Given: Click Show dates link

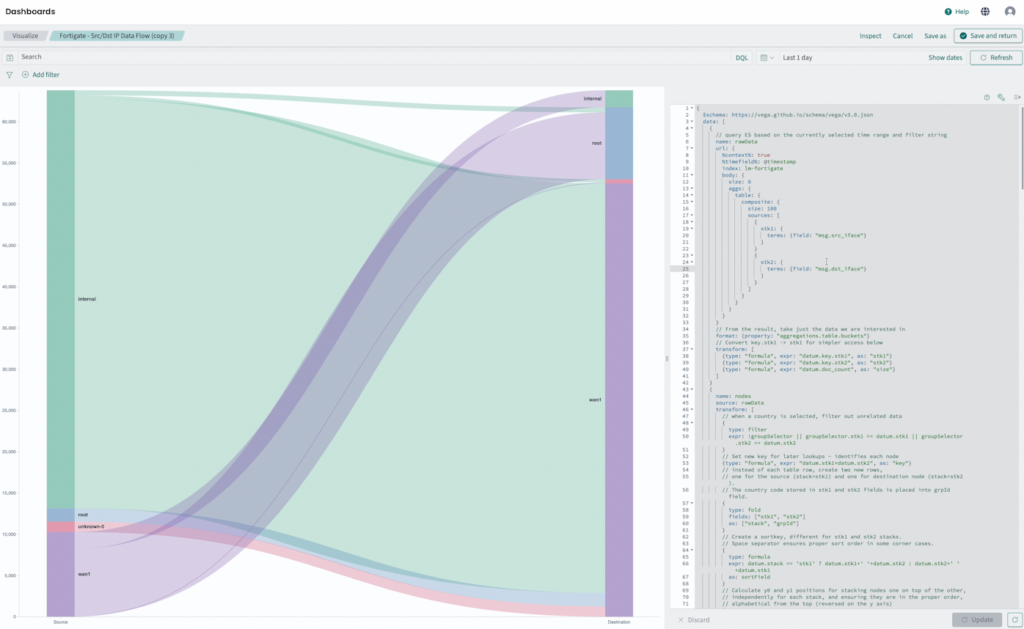Looking at the screenshot, I should (945, 57).
